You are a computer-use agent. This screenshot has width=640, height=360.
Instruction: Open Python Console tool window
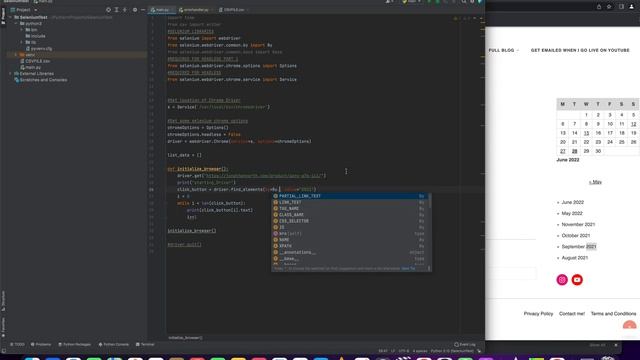(x=114, y=344)
